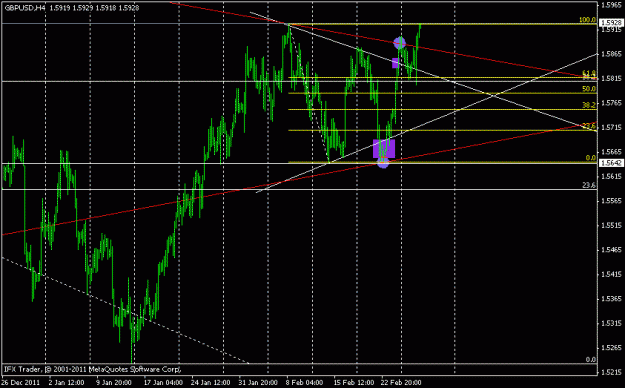Pick the yellow 38.2 Fibonacci level label

[x=589, y=105]
